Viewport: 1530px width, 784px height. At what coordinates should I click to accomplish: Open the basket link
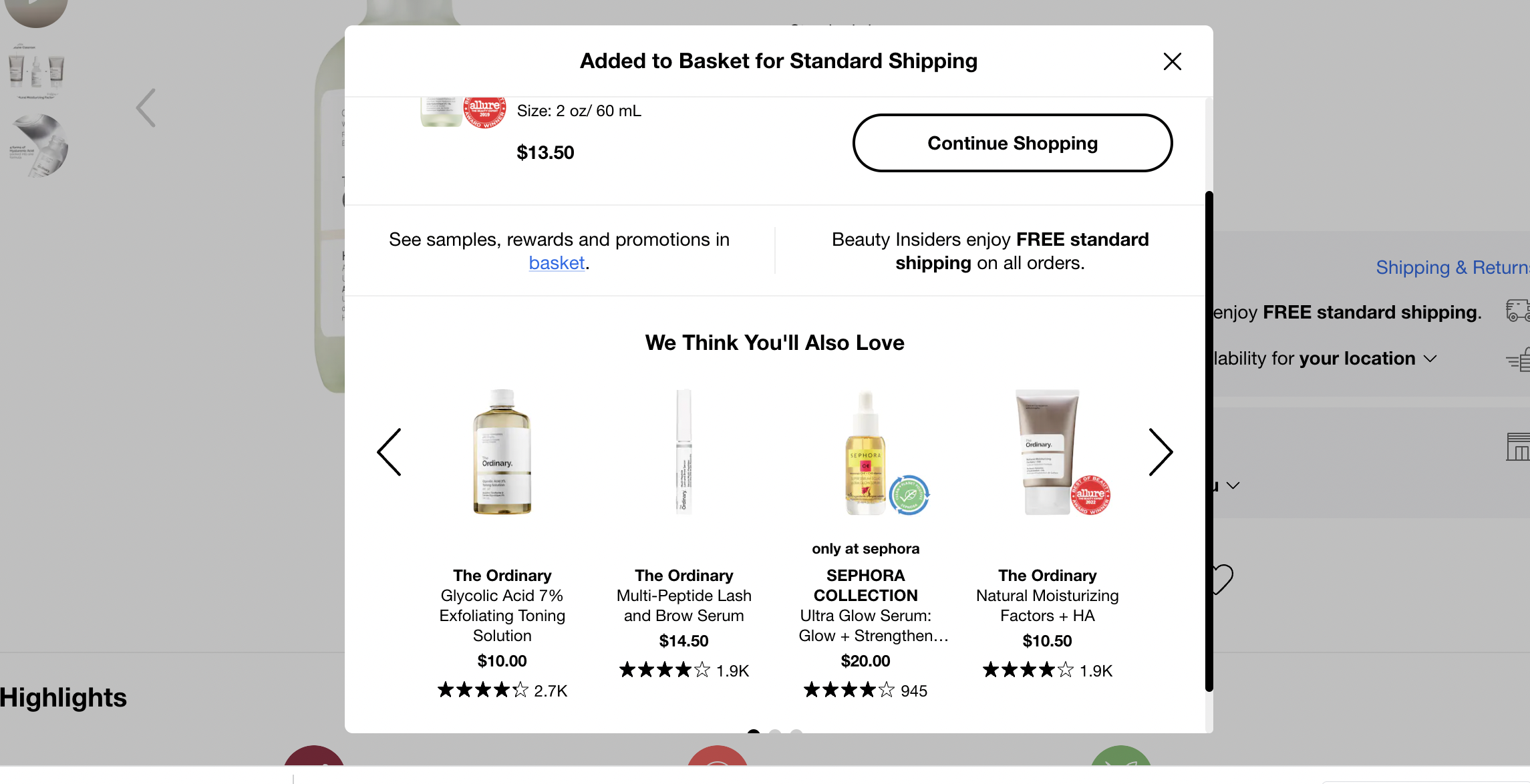pyautogui.click(x=556, y=261)
